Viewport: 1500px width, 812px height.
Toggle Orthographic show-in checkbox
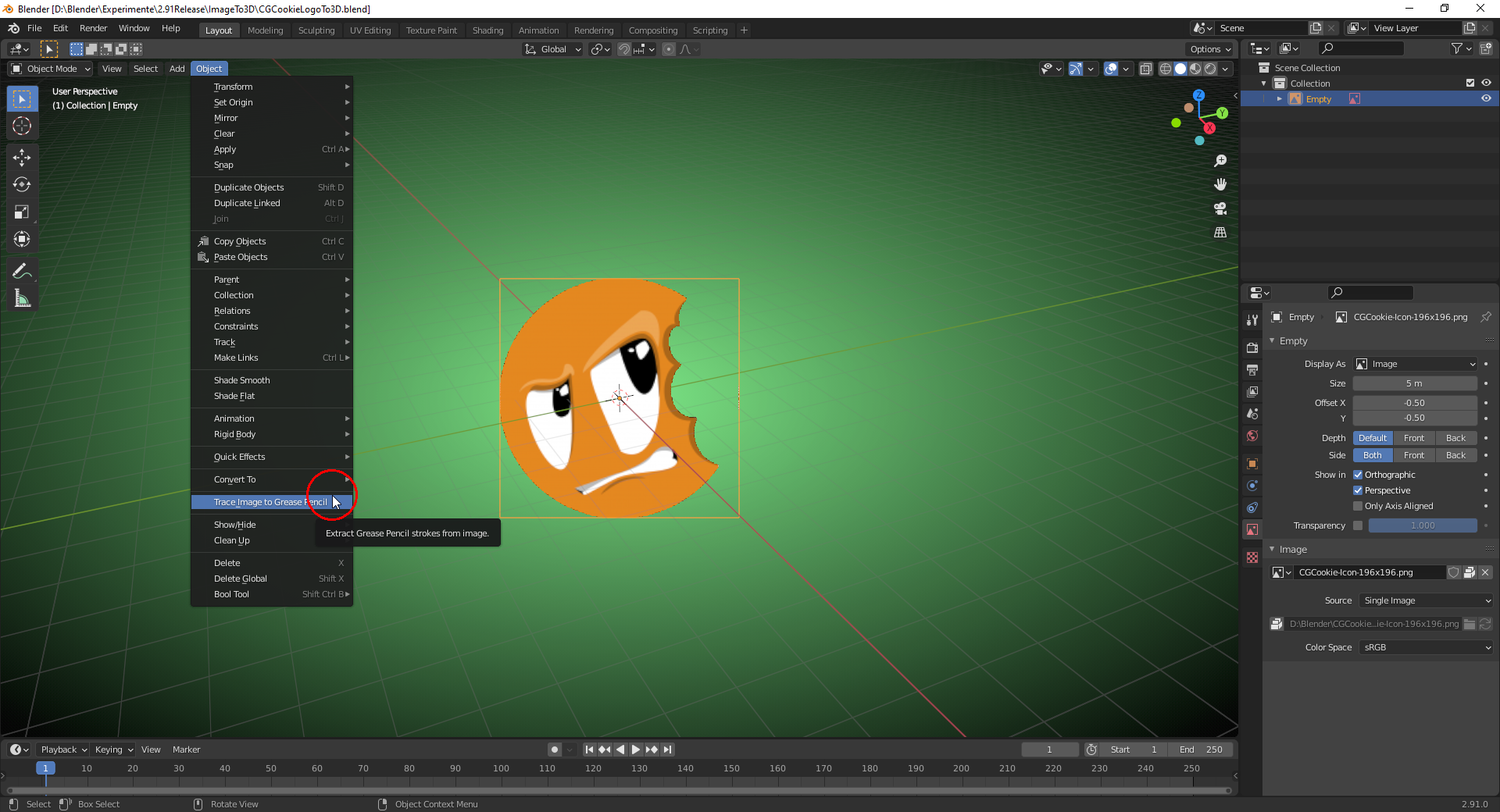1358,475
